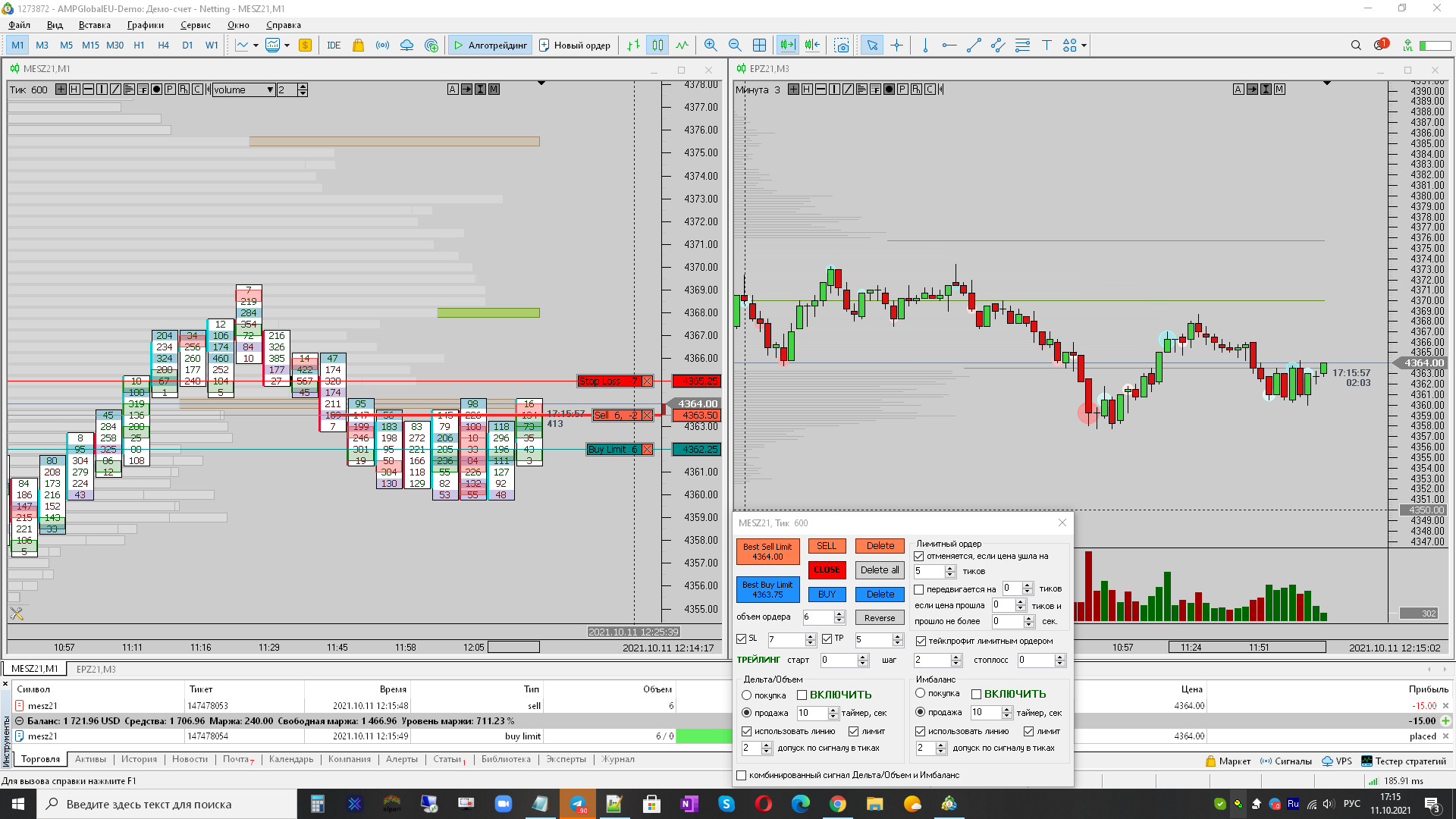This screenshot has height=819, width=1456.
Task: Switch to the История tab
Action: click(139, 759)
